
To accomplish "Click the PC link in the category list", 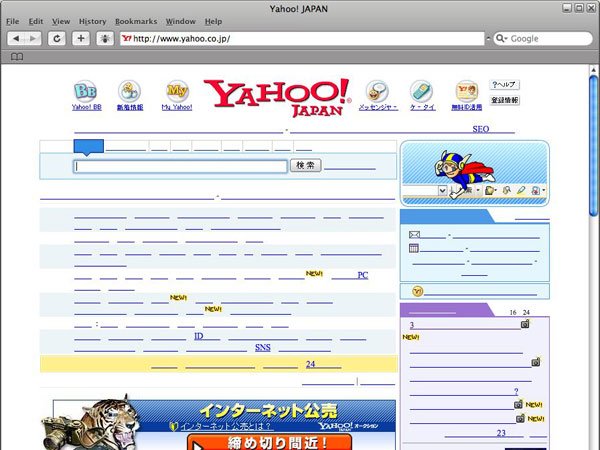I will (x=362, y=275).
